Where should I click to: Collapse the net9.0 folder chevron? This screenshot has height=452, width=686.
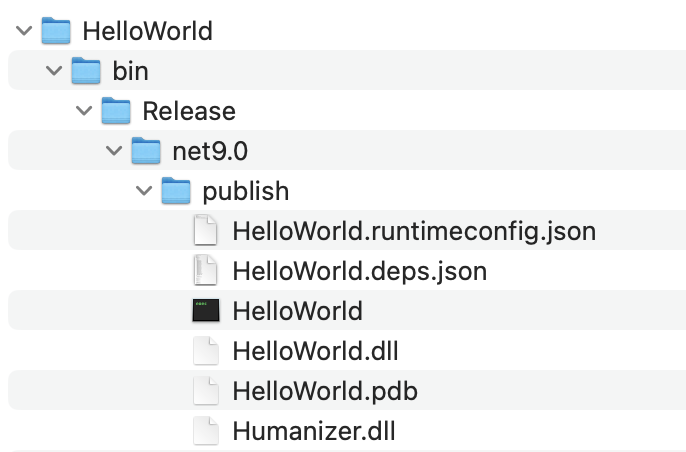point(113,151)
